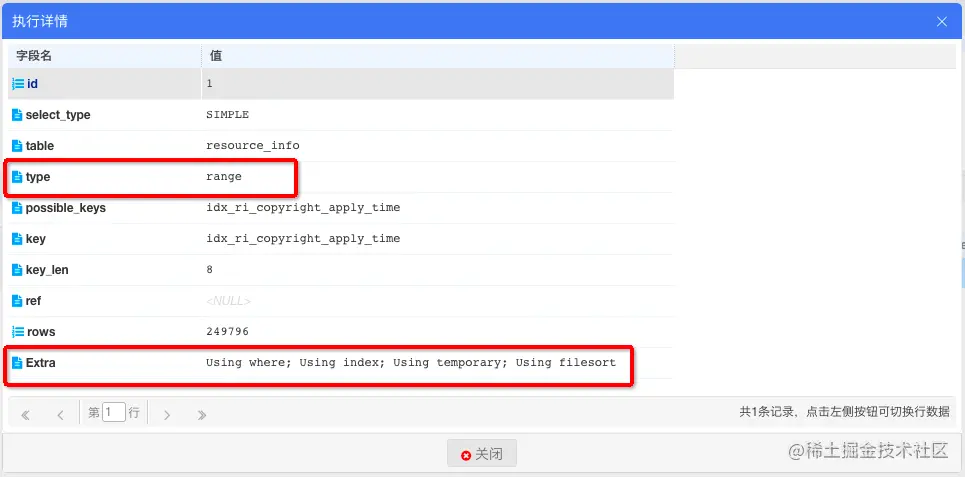Click the Using where; Using index value
The image size is (965, 477).
tap(411, 363)
